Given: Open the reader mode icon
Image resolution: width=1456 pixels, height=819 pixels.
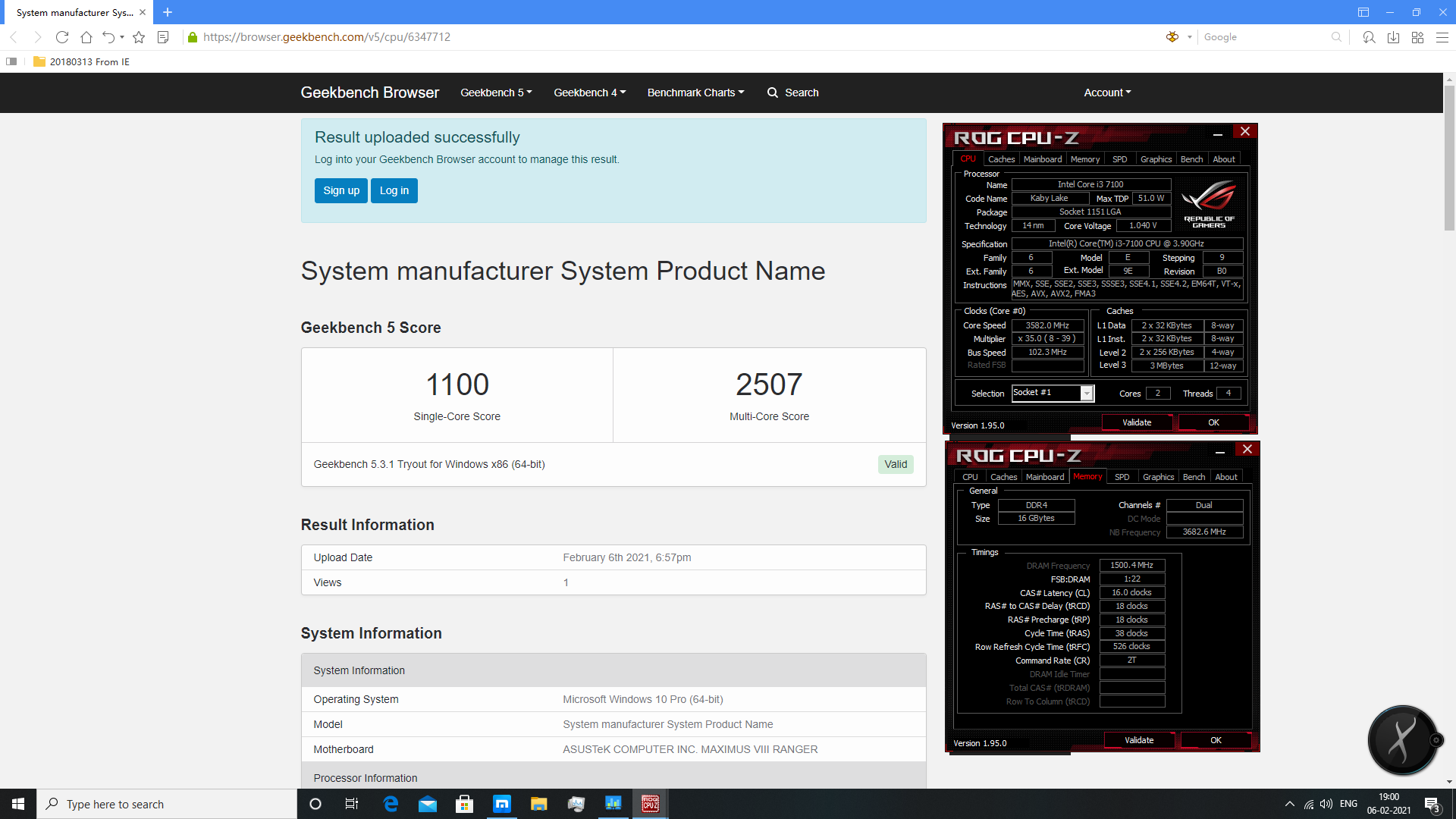Looking at the screenshot, I should point(163,37).
